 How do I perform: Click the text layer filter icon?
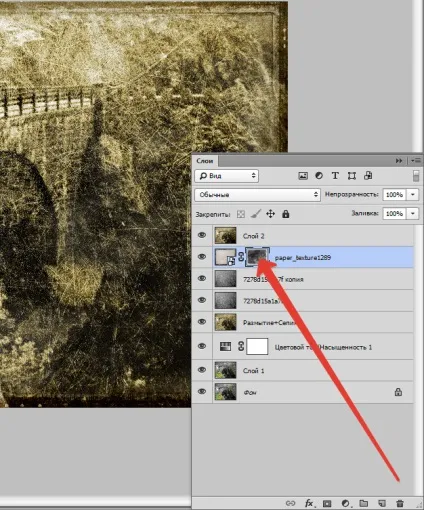pos(335,176)
